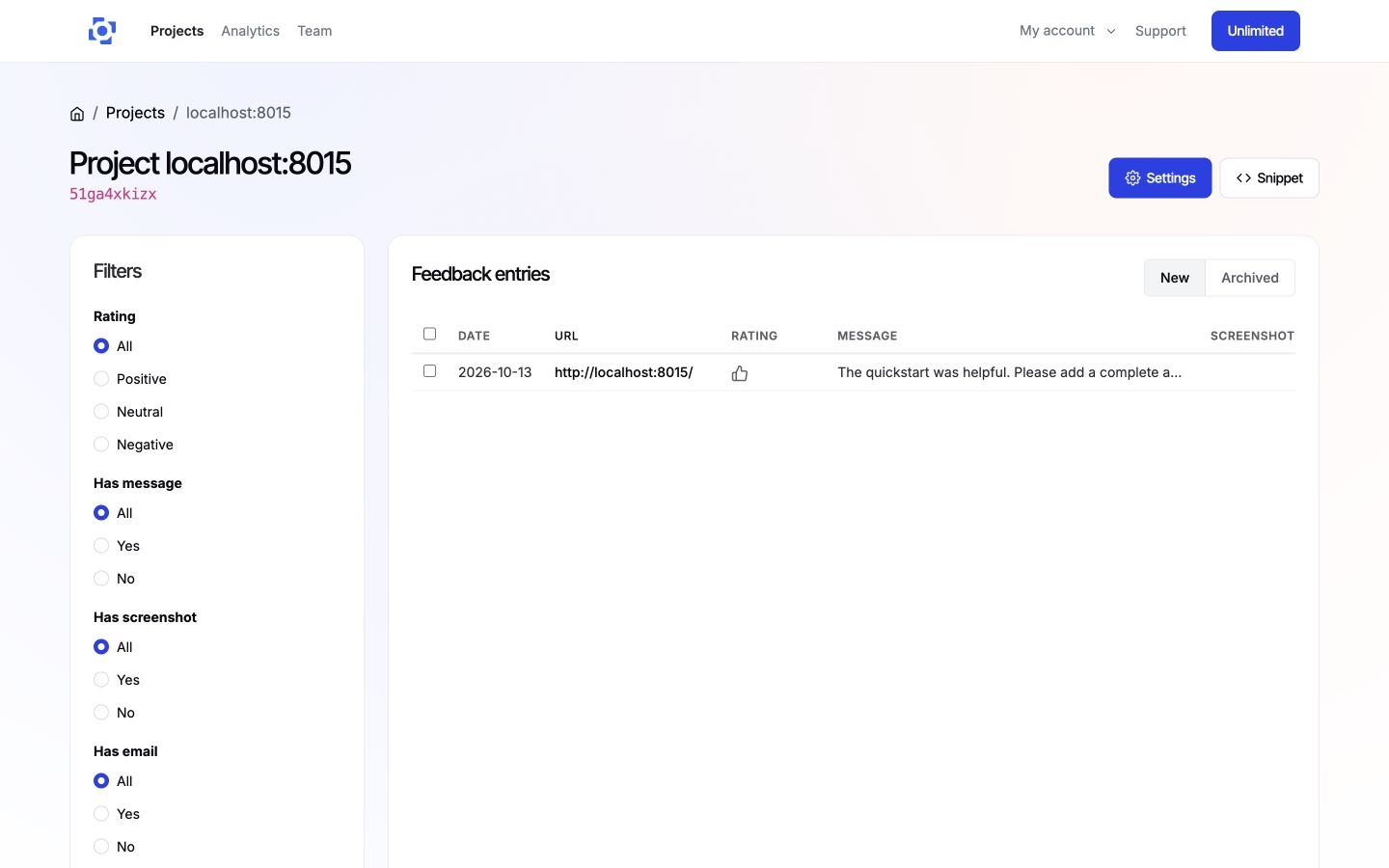This screenshot has width=1389, height=868.
Task: Click the Unlimited plan button
Action: pos(1255,31)
